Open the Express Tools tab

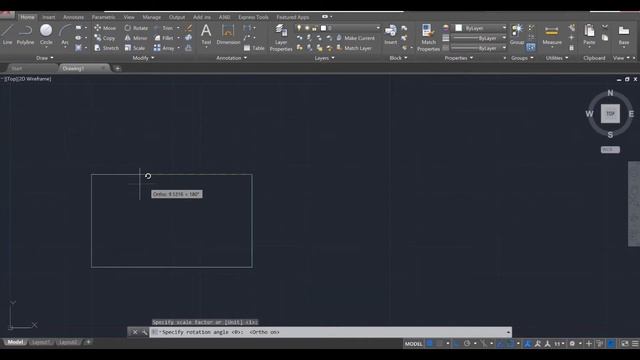253,17
